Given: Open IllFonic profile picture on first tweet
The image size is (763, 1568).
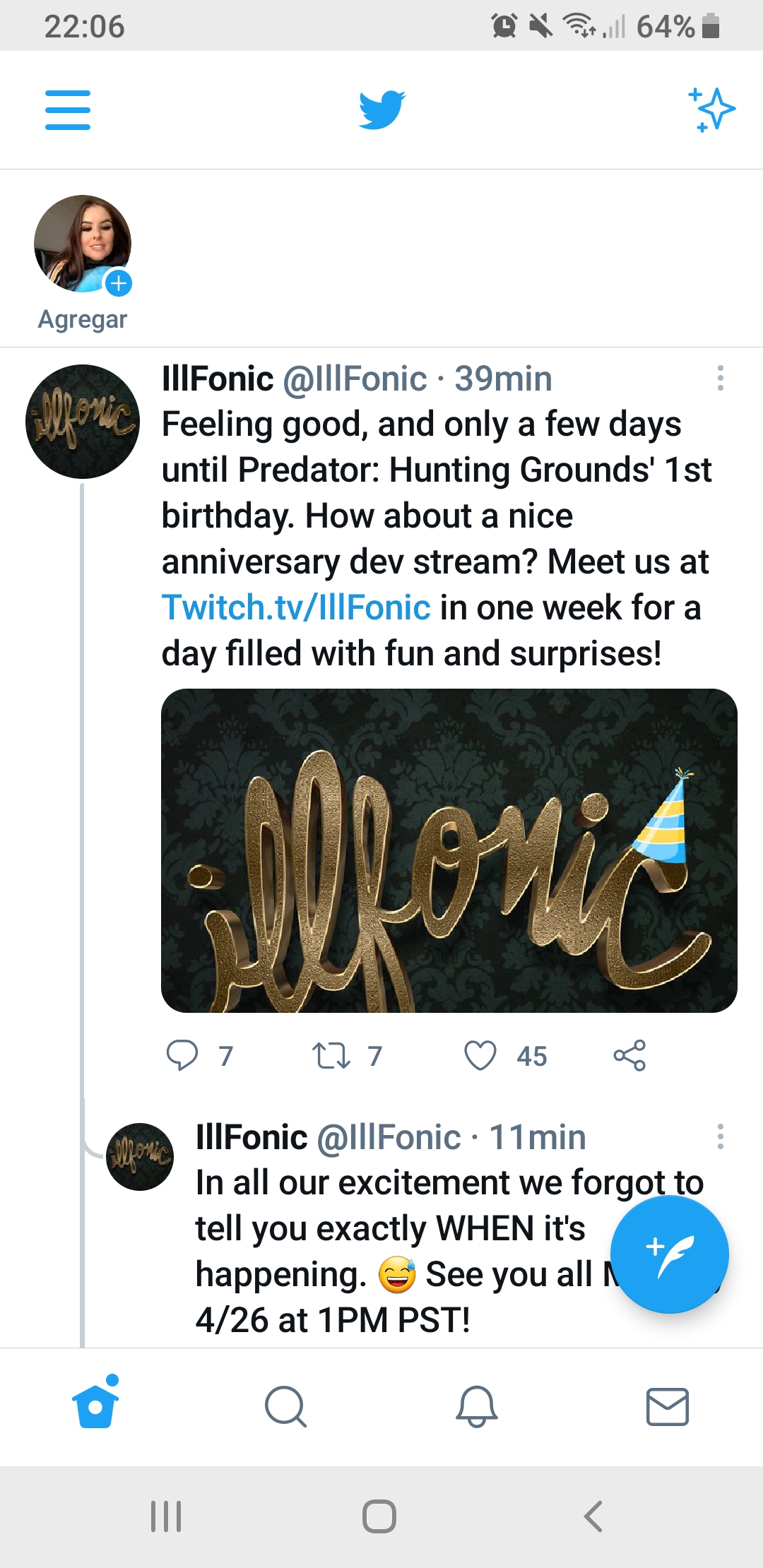Looking at the screenshot, I should [83, 422].
